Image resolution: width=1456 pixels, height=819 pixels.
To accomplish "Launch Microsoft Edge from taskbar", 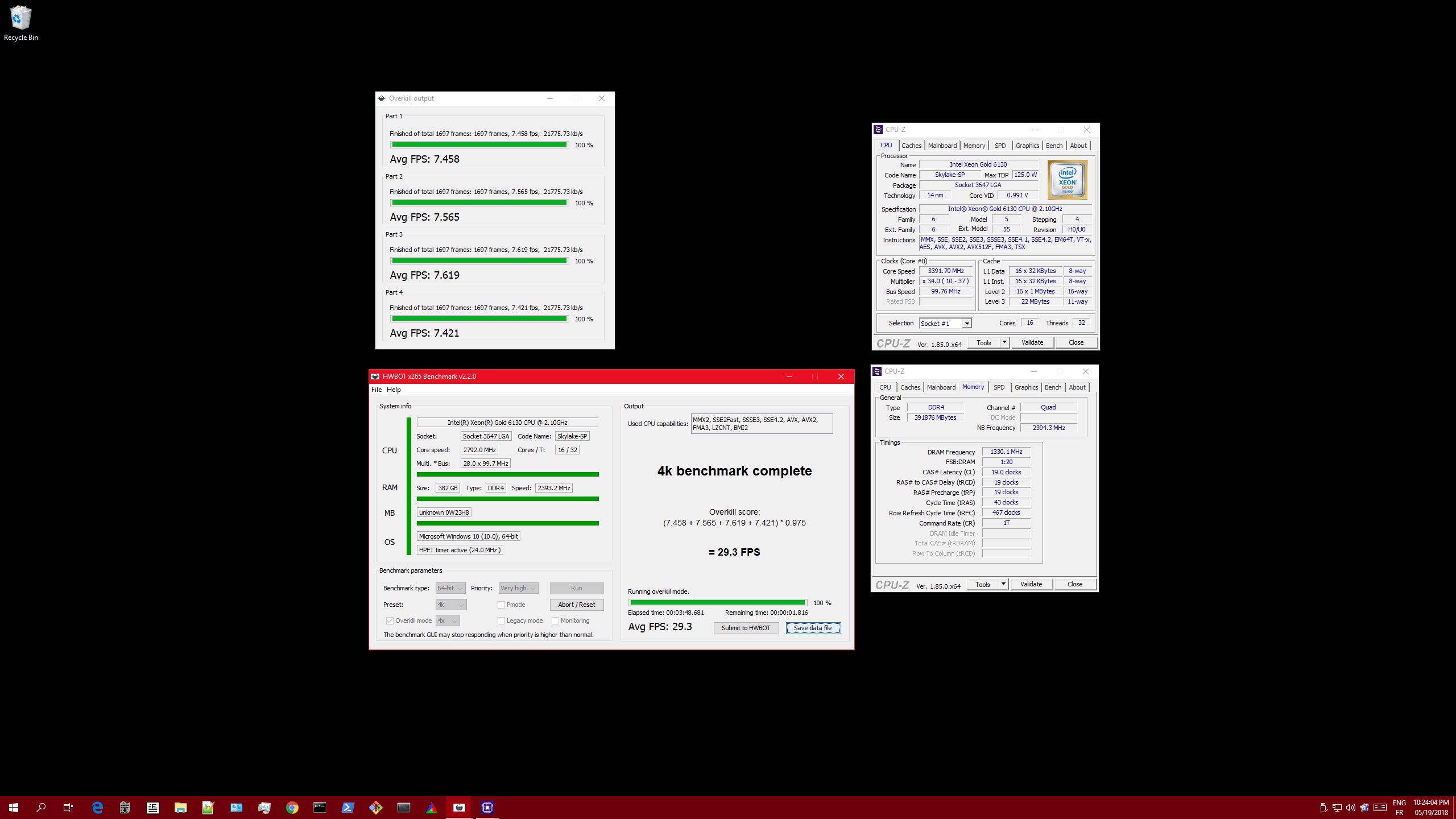I will tap(97, 808).
